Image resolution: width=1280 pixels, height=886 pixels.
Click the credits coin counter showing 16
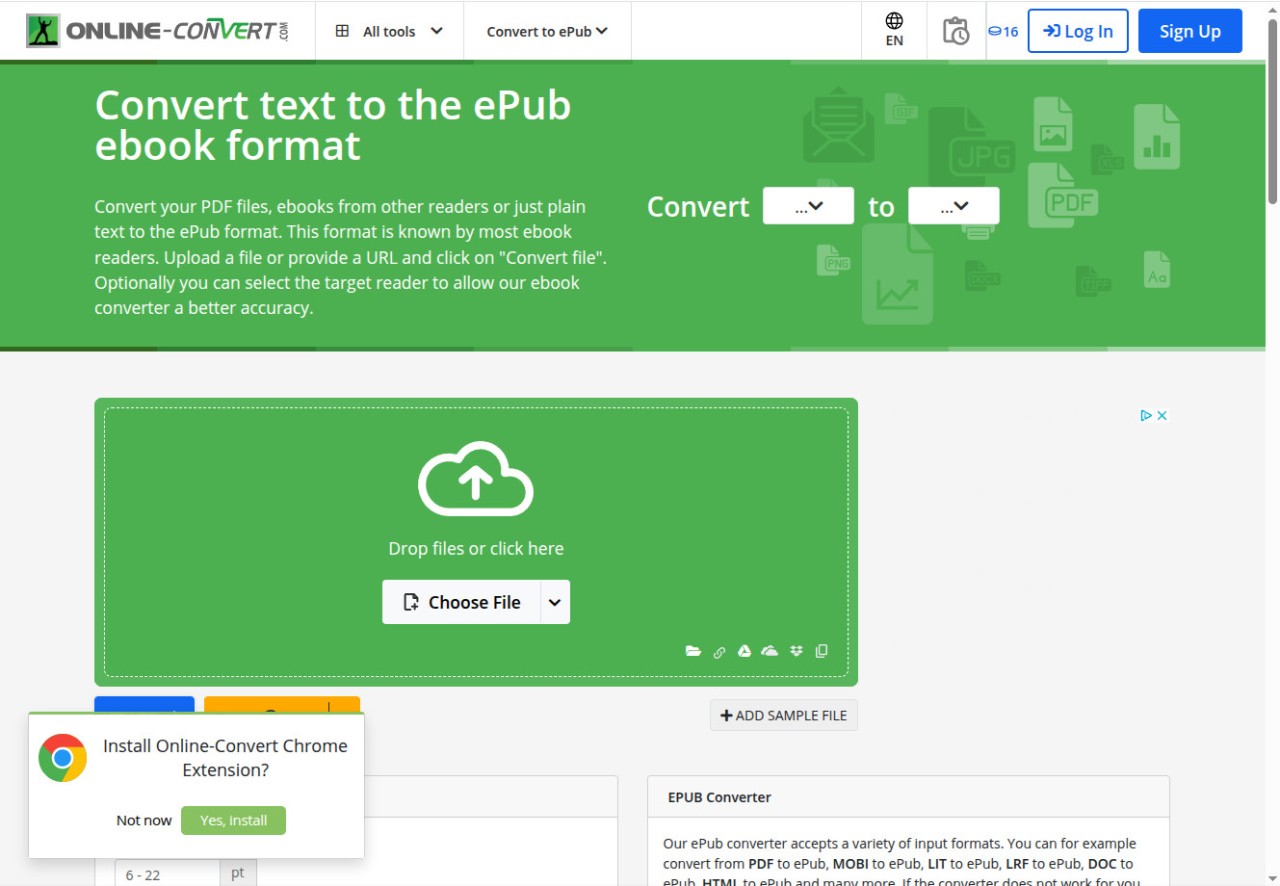point(1003,31)
